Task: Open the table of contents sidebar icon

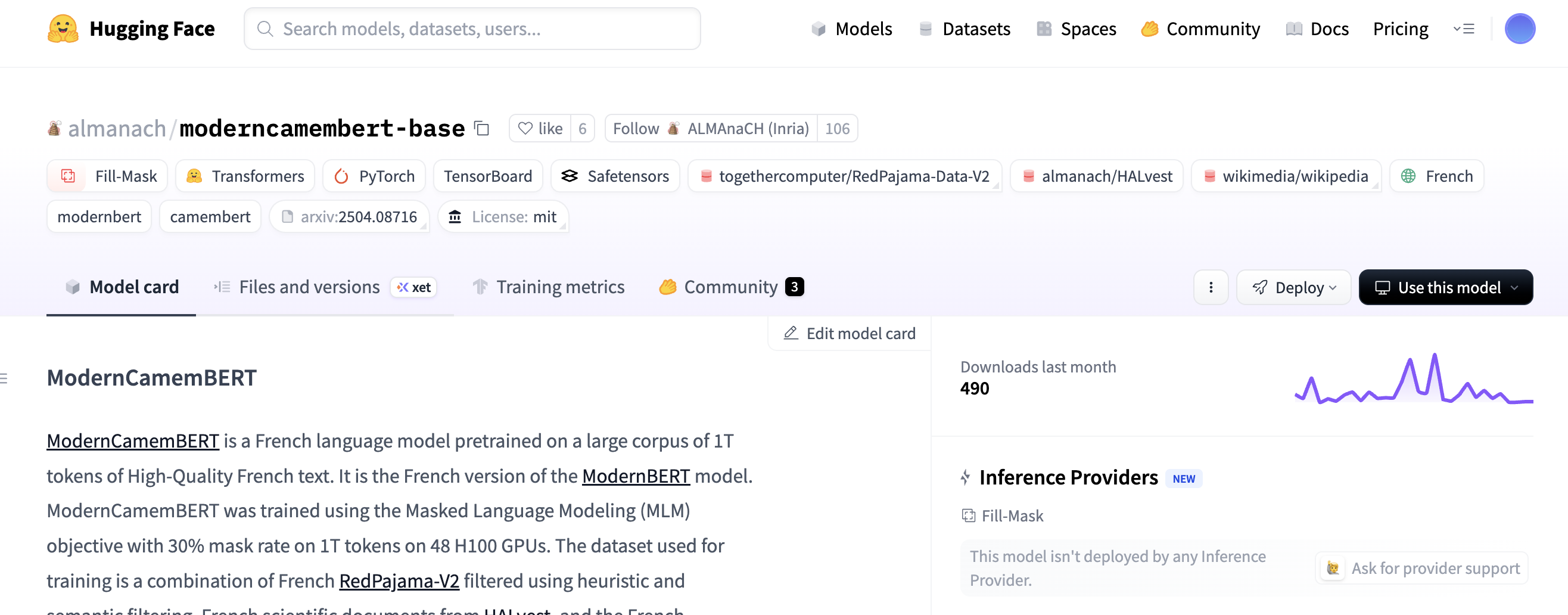Action: 5,378
